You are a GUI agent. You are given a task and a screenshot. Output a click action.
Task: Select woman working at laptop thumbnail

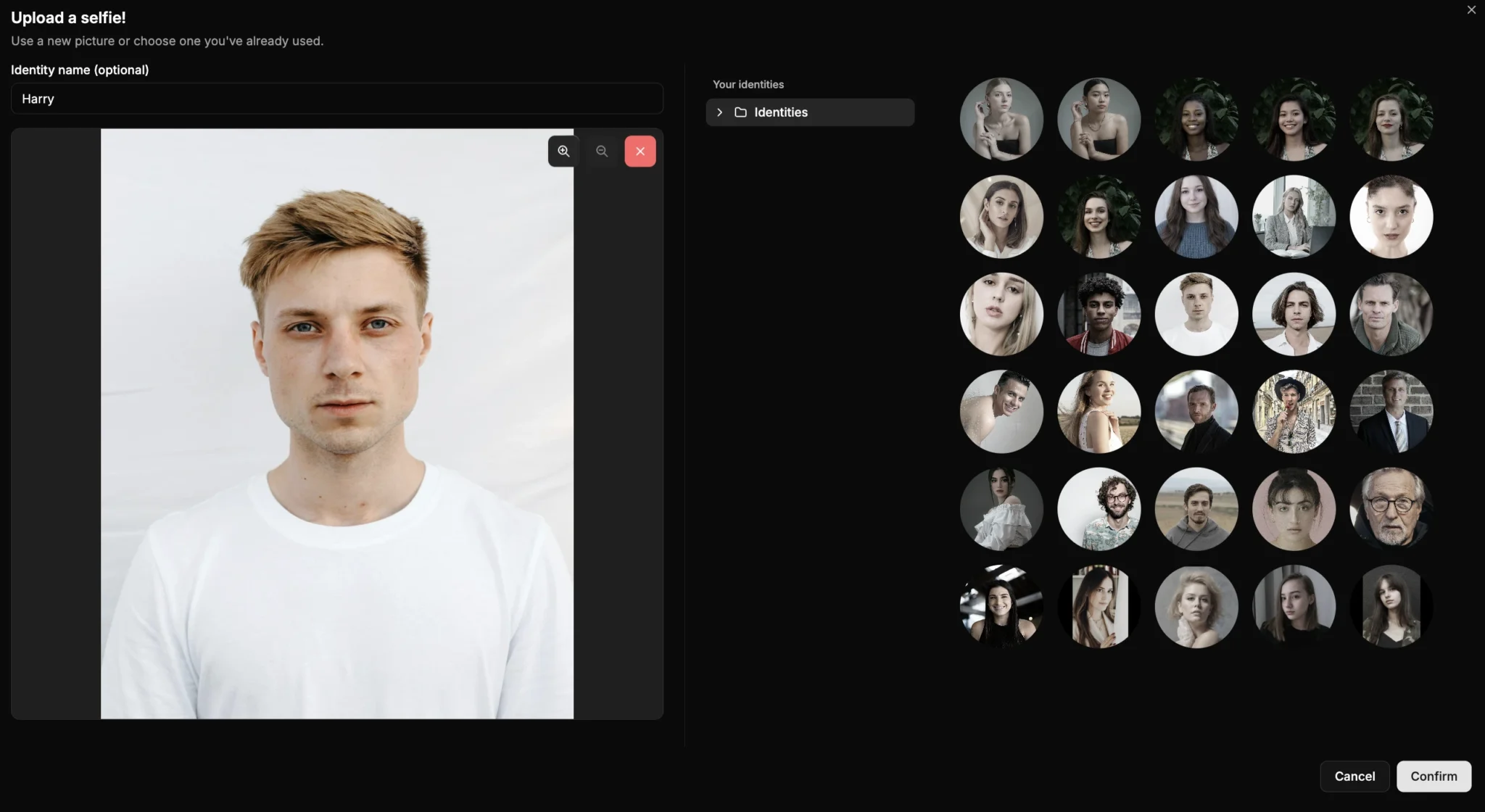pos(1294,217)
